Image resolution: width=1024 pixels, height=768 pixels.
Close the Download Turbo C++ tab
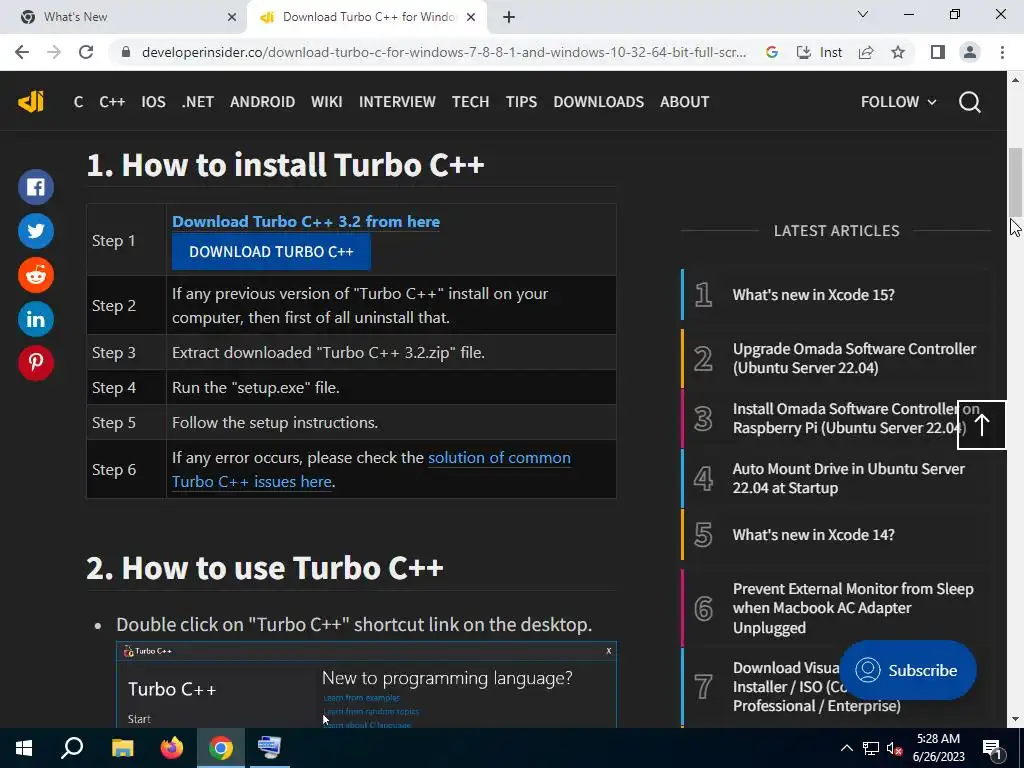coord(471,17)
